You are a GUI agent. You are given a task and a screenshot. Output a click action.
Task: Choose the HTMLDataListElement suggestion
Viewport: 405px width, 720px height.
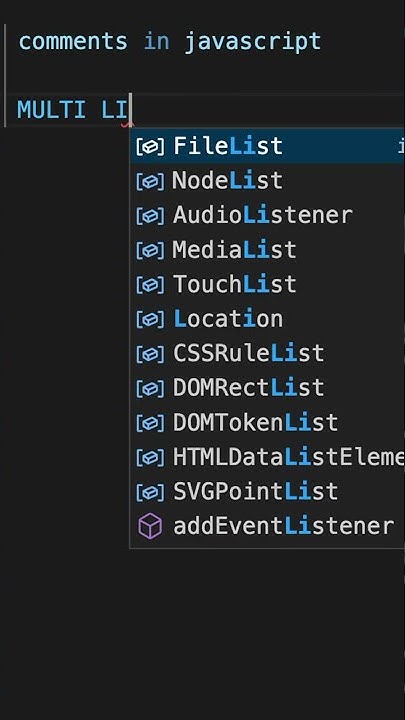(268, 457)
